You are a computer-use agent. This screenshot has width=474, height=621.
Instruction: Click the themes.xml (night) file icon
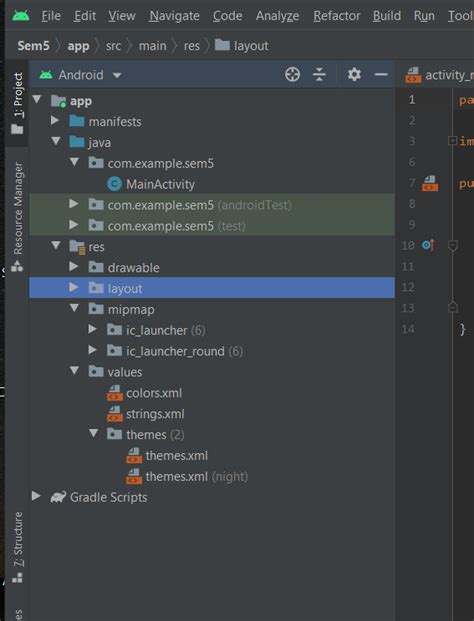point(134,476)
